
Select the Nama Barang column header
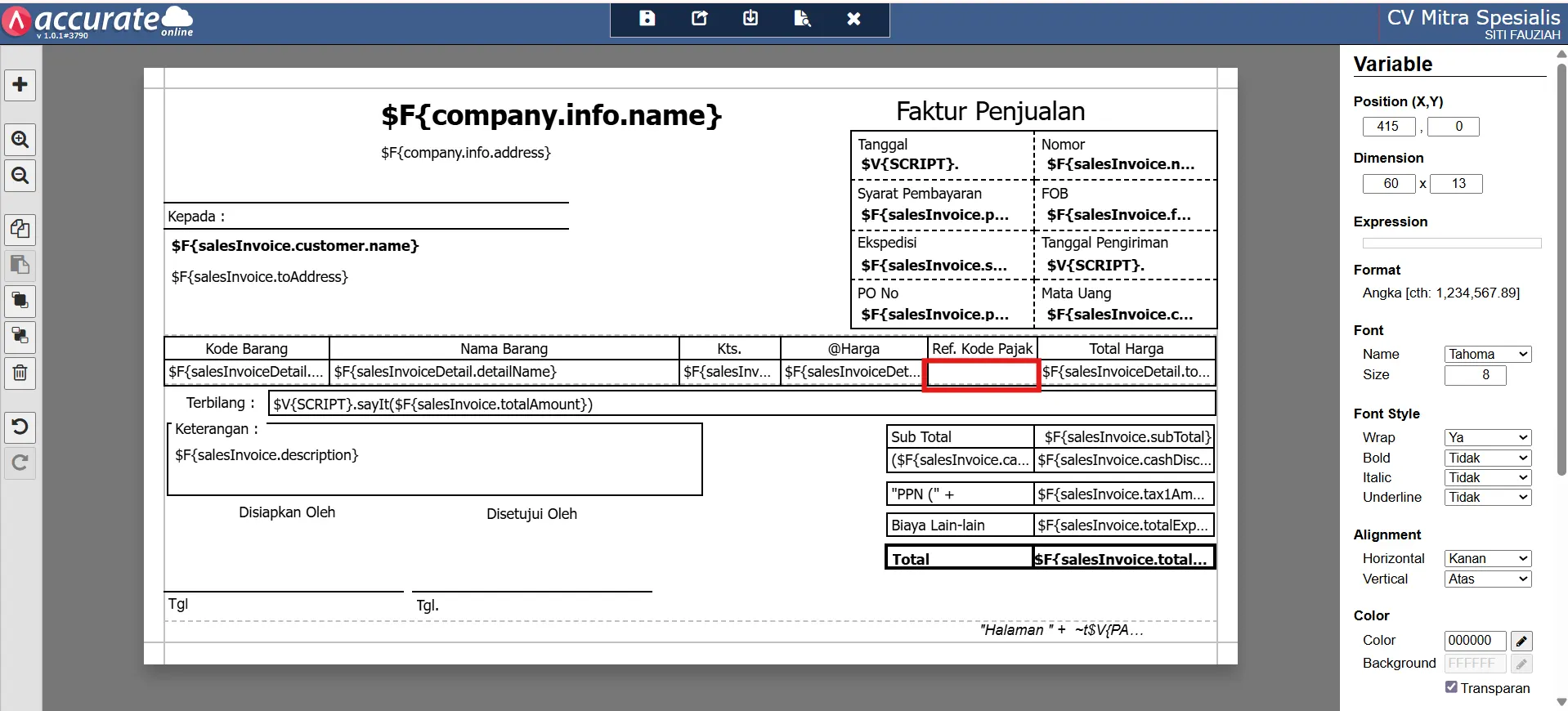[504, 349]
